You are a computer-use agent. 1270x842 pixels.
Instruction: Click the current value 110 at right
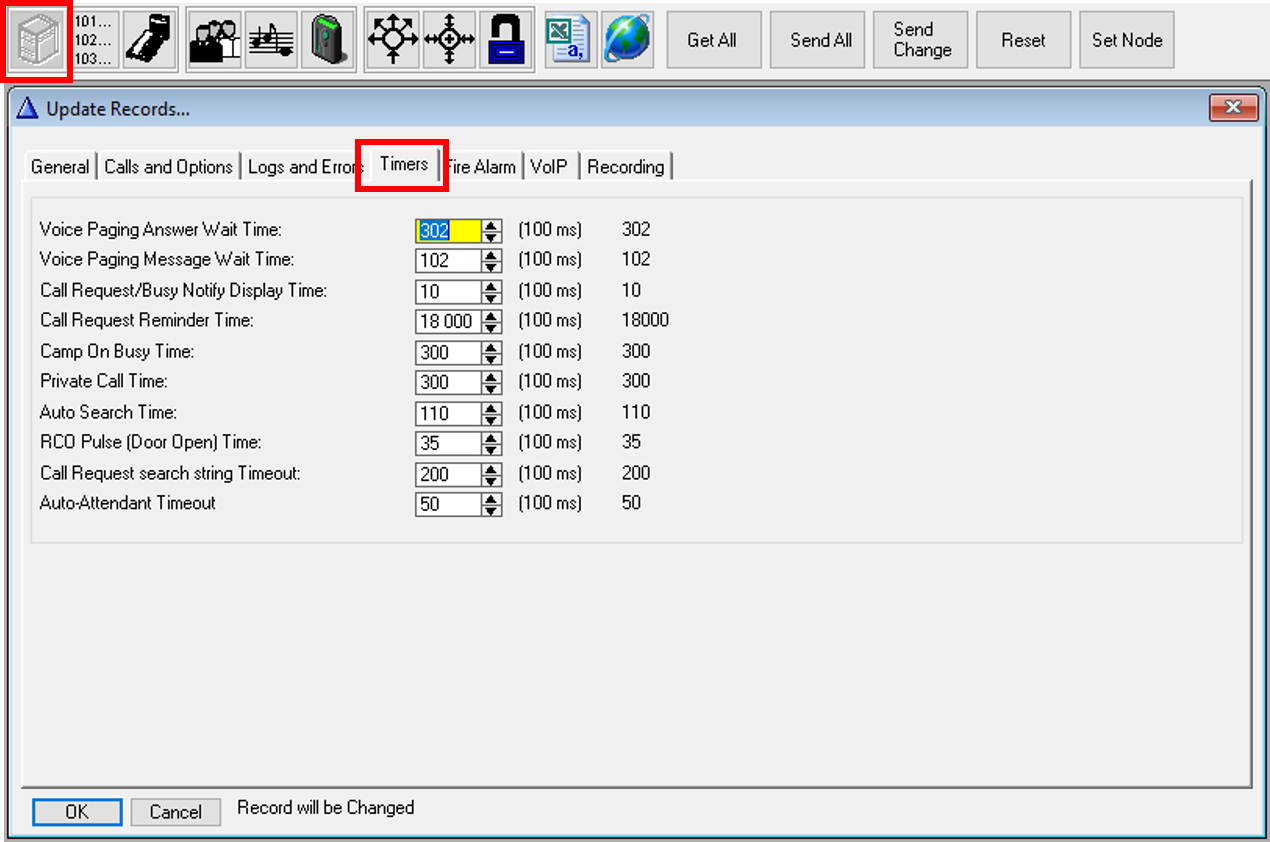point(636,412)
